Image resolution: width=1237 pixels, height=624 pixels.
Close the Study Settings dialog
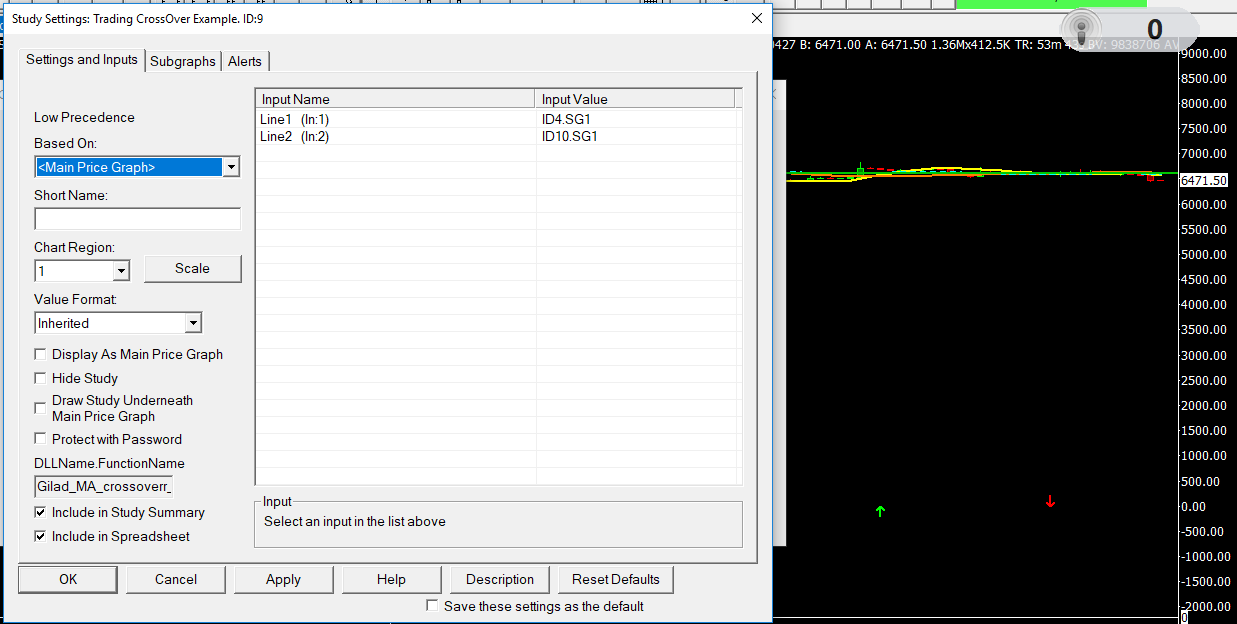click(x=756, y=18)
